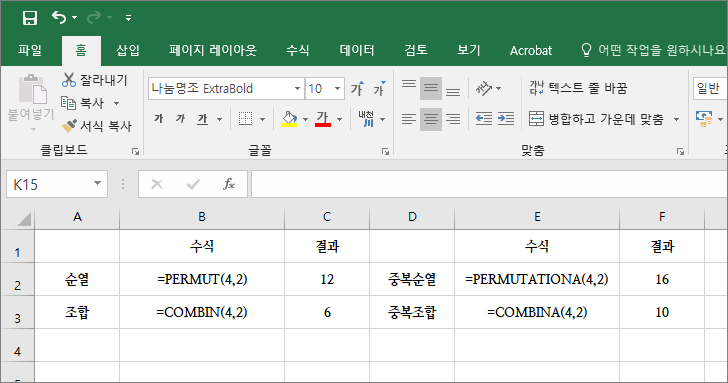Switch to the 검토 ribbon tab
The height and width of the screenshot is (383, 728).
pyautogui.click(x=416, y=50)
